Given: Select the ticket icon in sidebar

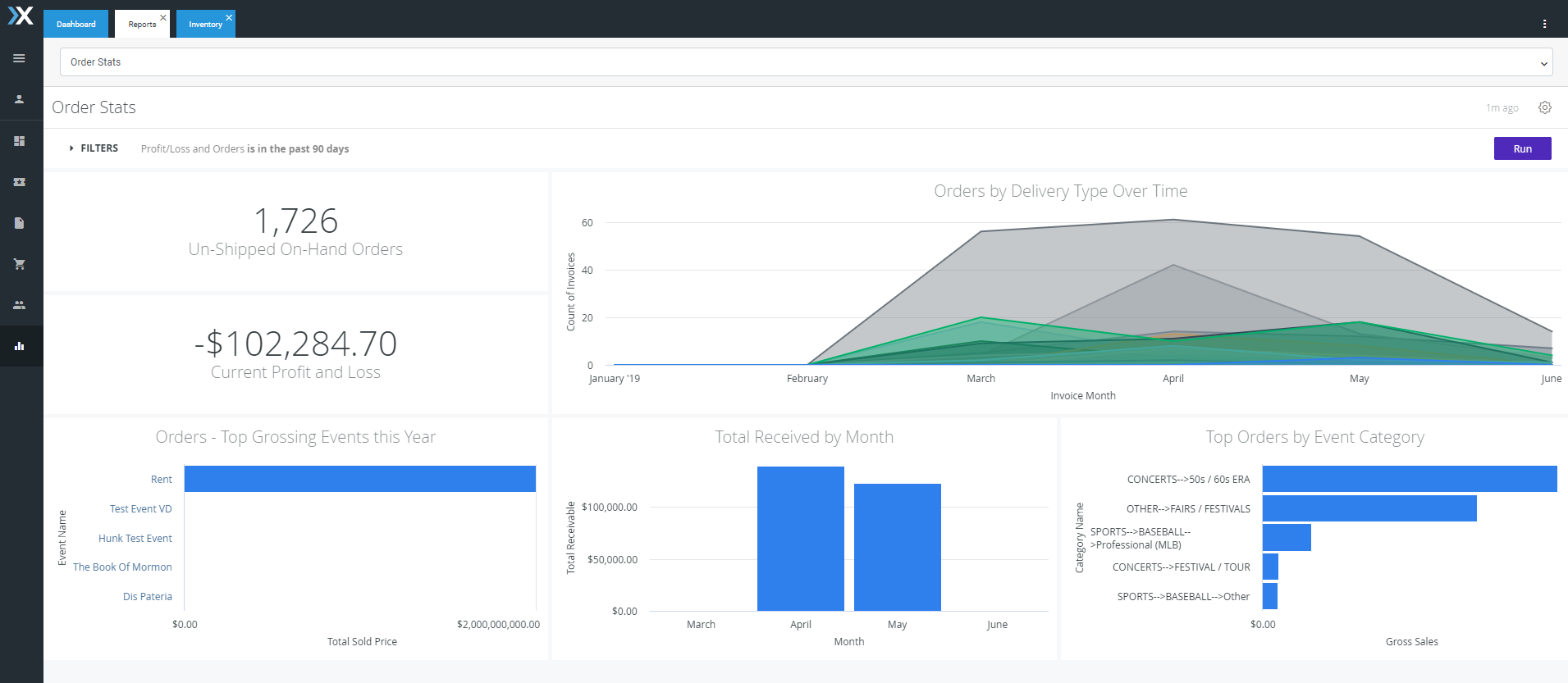Looking at the screenshot, I should coord(19,182).
